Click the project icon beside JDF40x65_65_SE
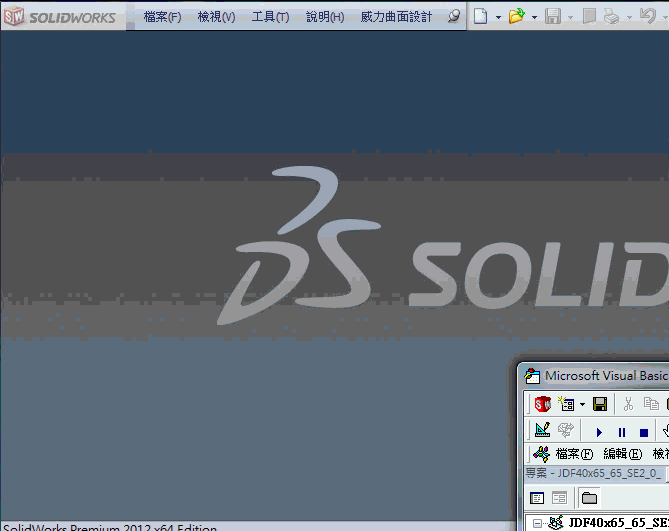 pos(556,522)
